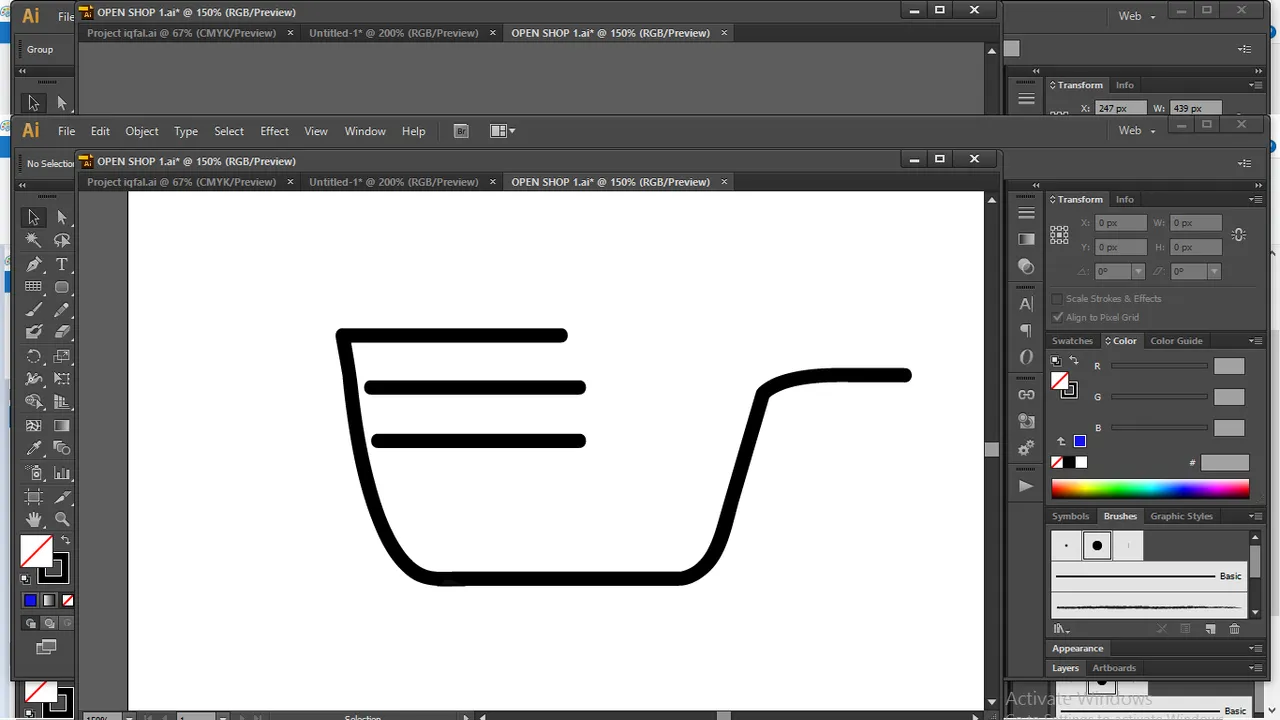Open the Brushes panel flyout menu

(1257, 516)
